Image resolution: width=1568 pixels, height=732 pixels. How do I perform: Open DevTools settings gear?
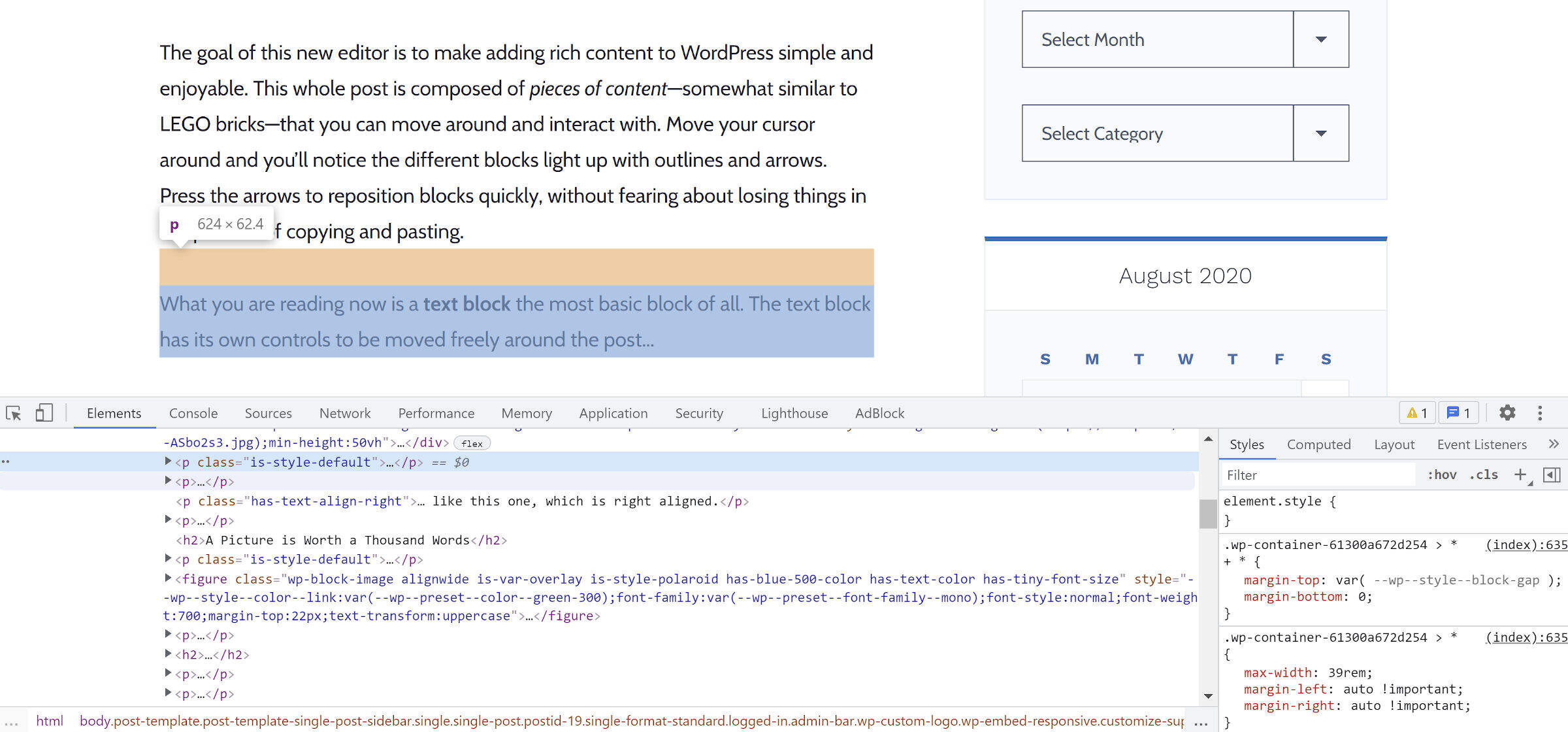[x=1507, y=413]
